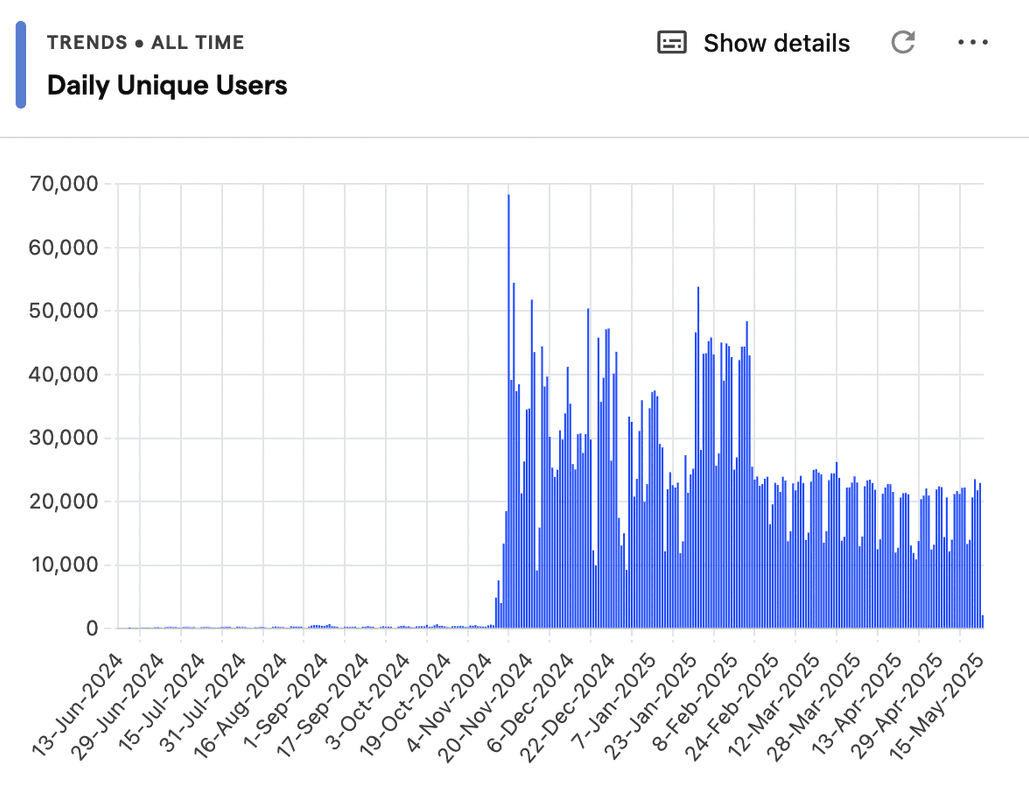Select the TRENDS label header
Screen dimensions: 1029x800
click(88, 42)
